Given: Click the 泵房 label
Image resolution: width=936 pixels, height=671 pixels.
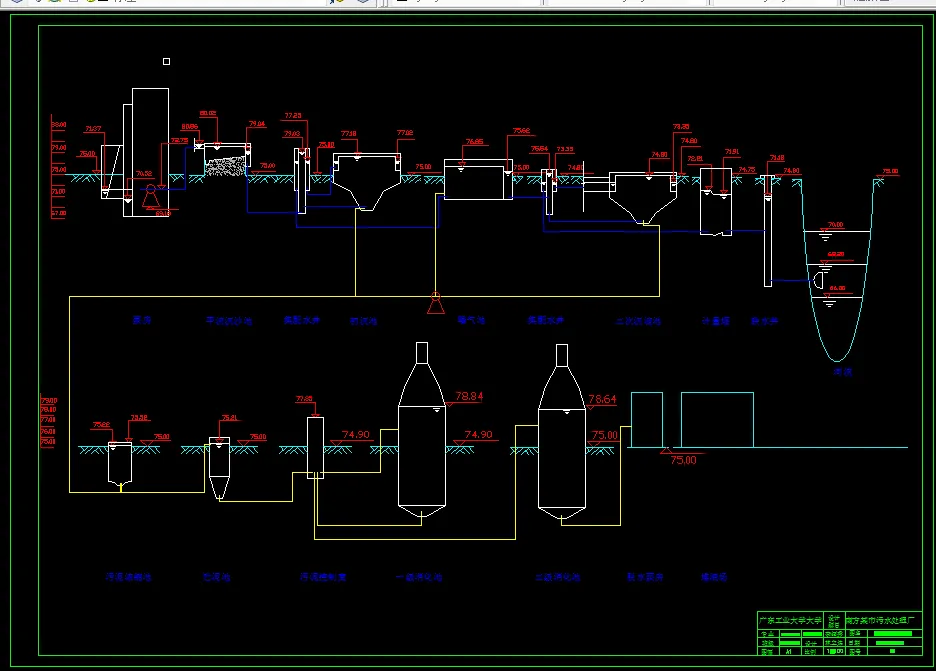Looking at the screenshot, I should click(x=141, y=320).
